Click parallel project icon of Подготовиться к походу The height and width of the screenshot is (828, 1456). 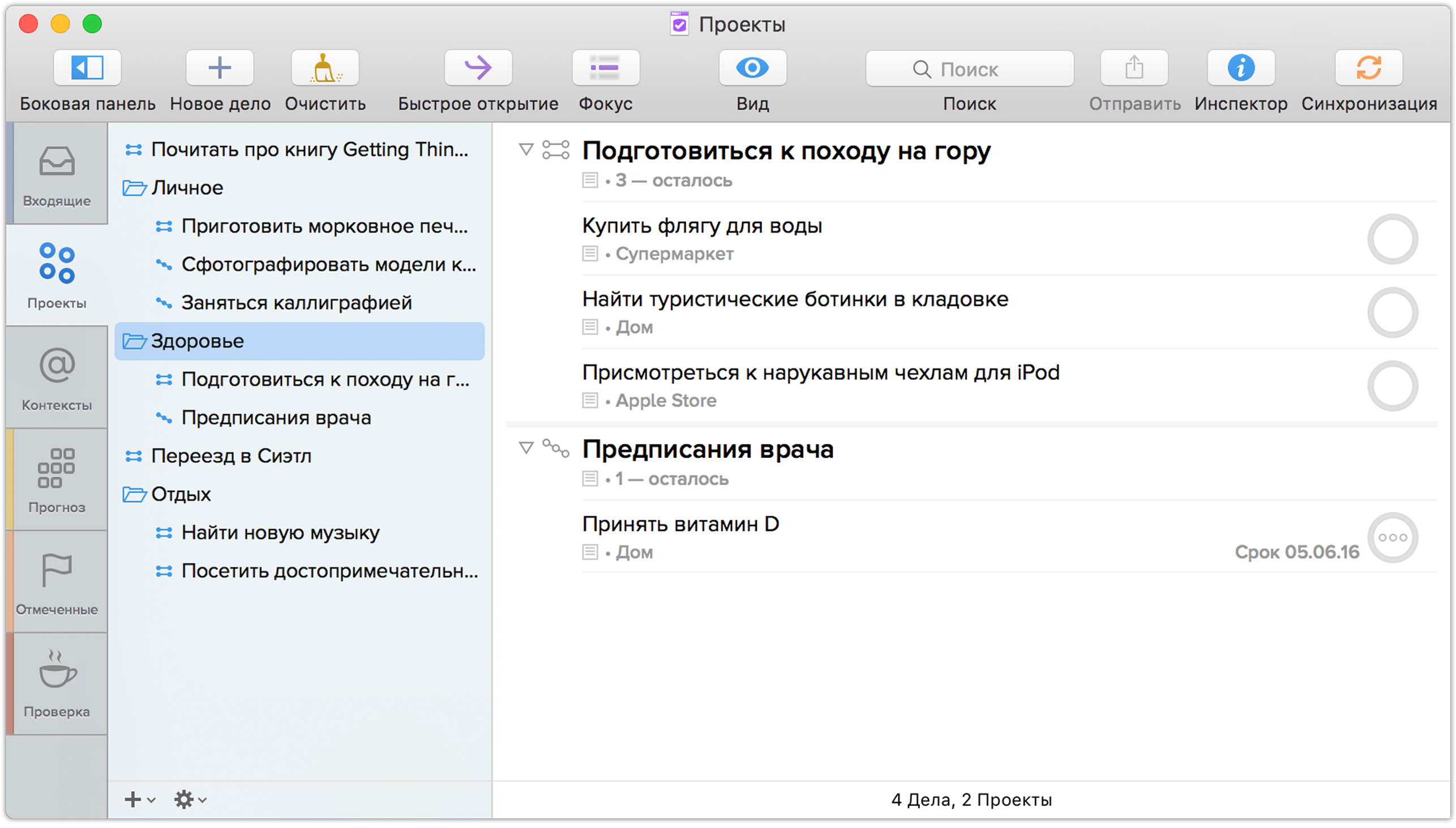556,150
